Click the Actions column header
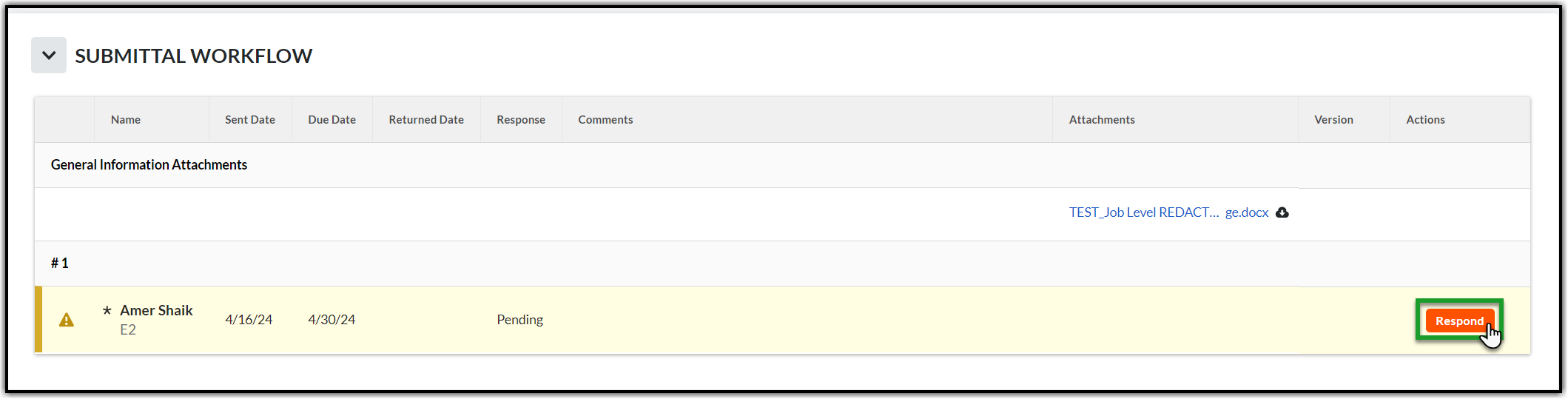This screenshot has height=399, width=1568. point(1425,120)
